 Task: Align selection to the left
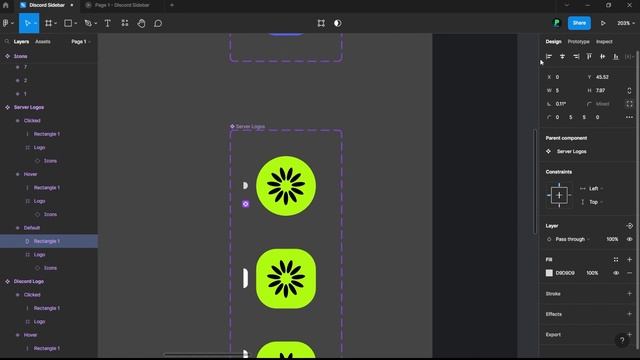(x=549, y=57)
